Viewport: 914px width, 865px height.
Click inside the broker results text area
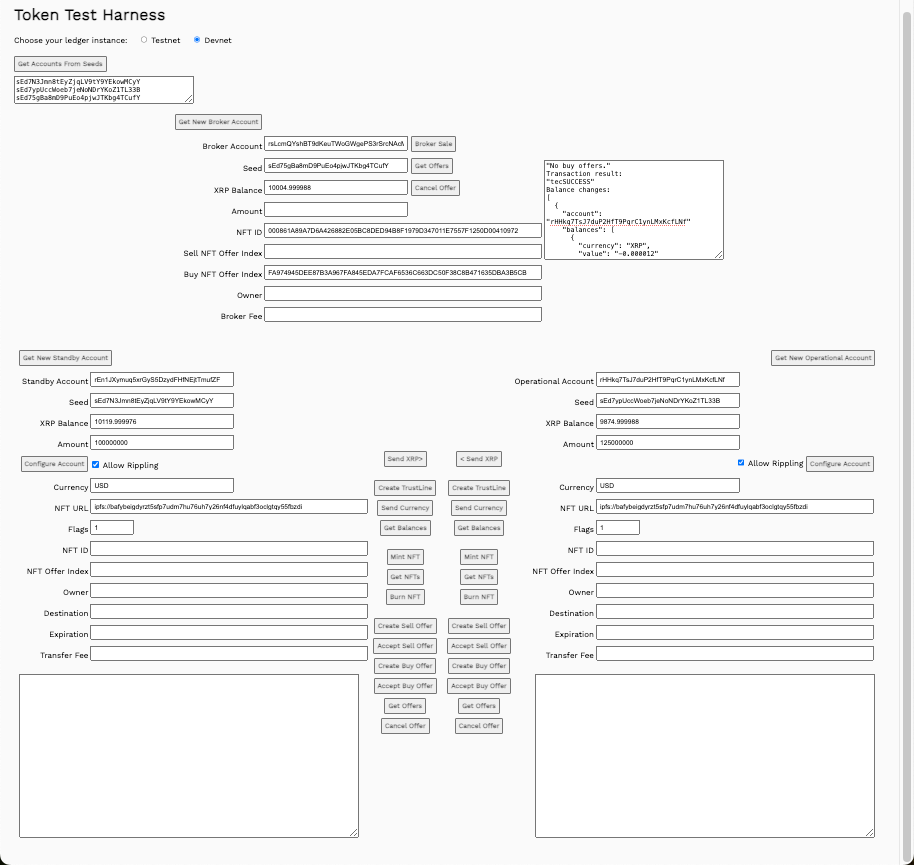[634, 209]
